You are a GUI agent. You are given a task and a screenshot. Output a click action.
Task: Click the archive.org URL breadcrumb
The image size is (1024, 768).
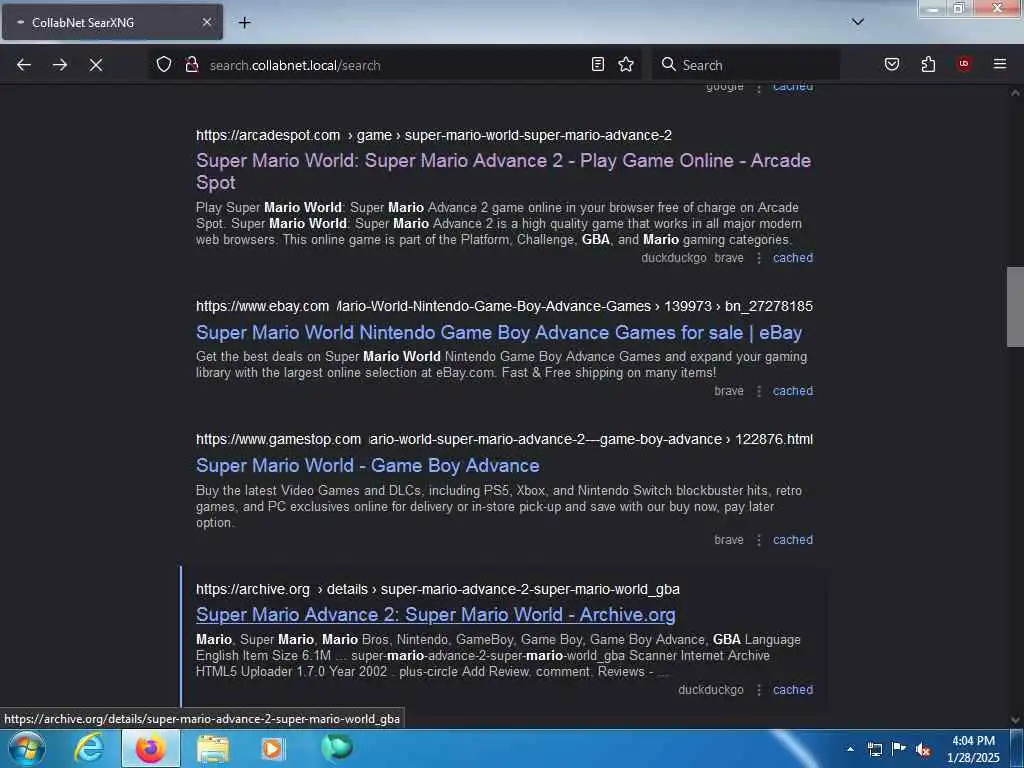coord(438,589)
